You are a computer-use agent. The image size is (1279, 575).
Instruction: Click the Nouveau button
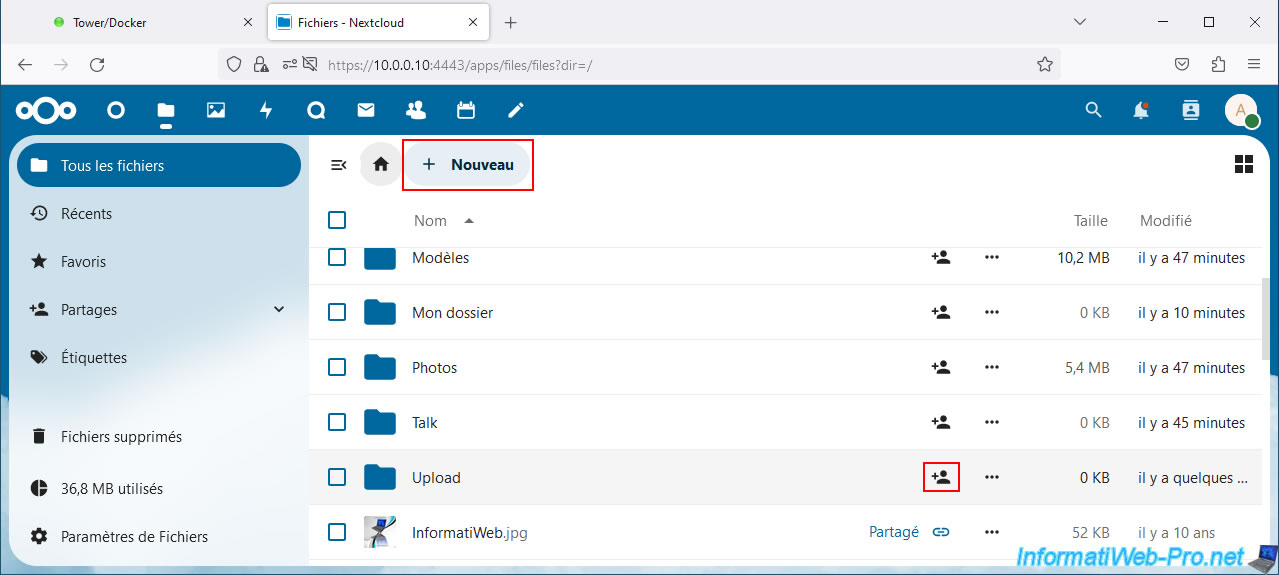click(x=467, y=165)
